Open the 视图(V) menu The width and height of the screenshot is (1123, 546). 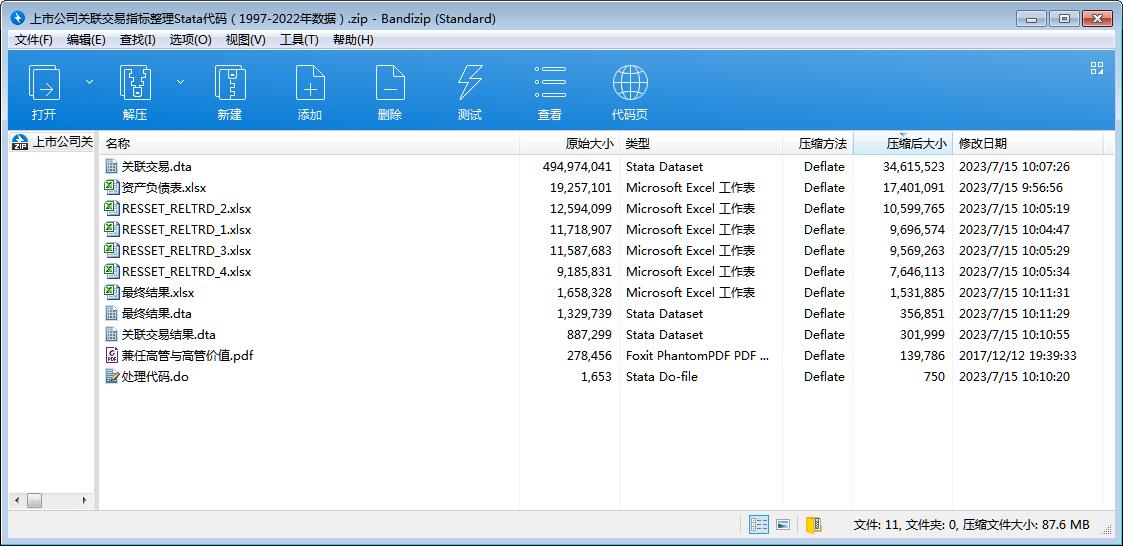pos(245,40)
